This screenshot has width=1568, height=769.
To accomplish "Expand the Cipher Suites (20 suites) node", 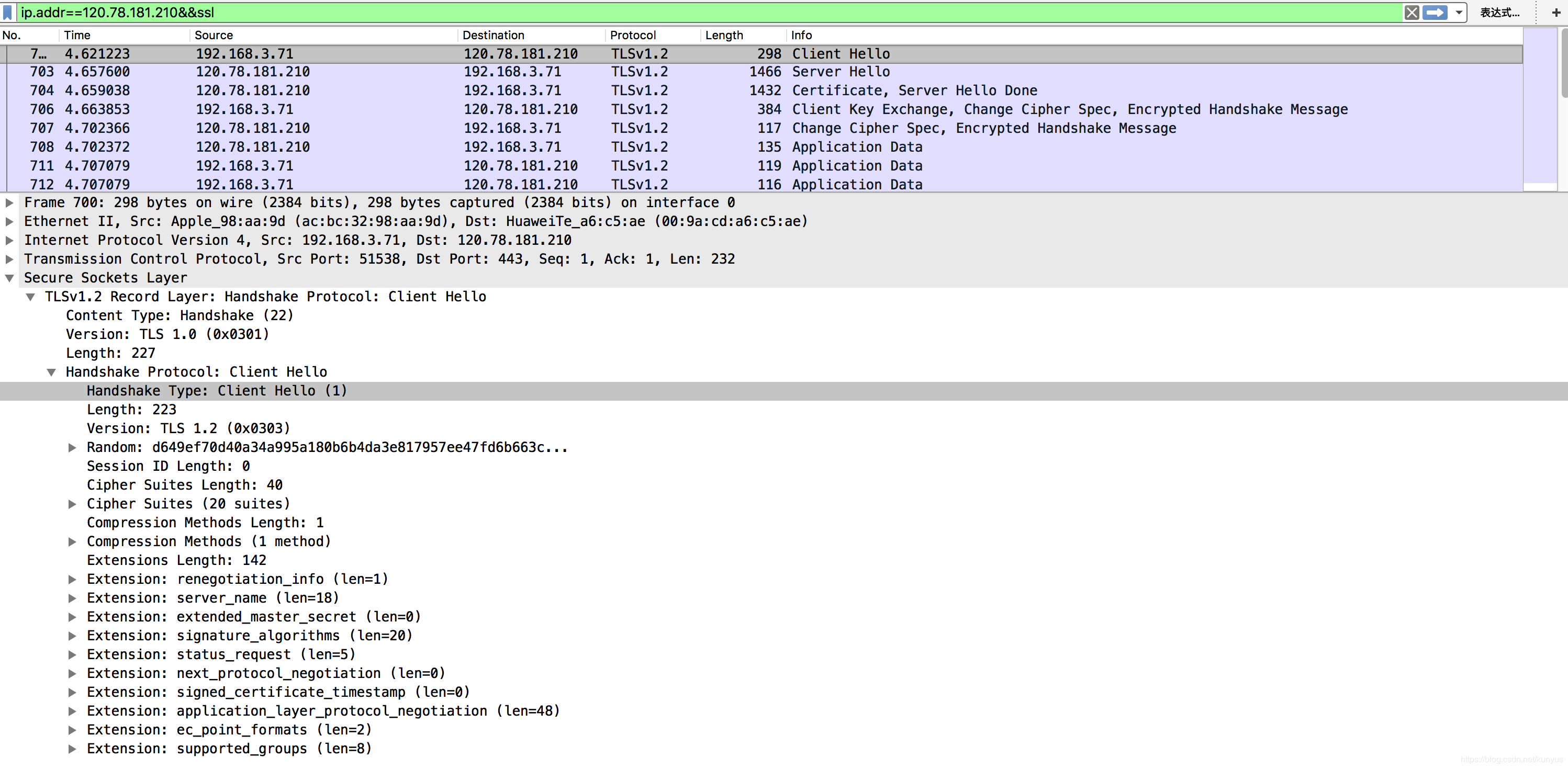I will [x=72, y=504].
